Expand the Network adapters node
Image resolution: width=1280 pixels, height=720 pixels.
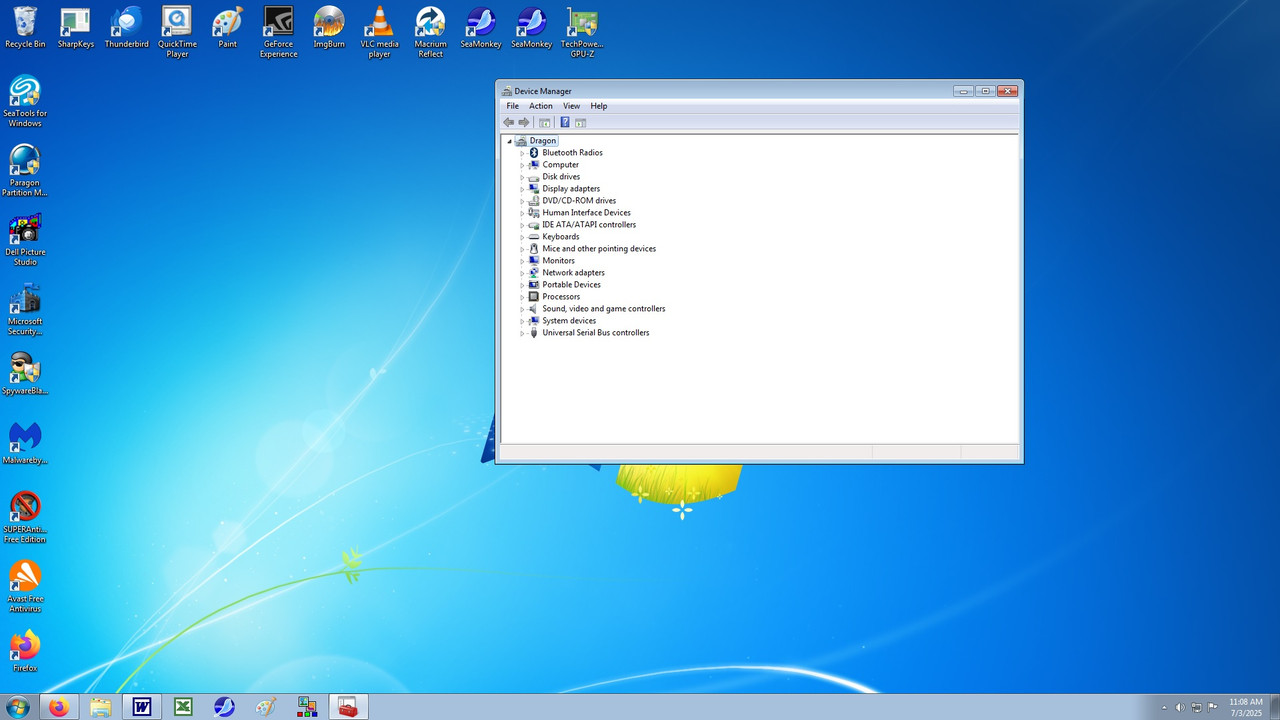pyautogui.click(x=522, y=273)
